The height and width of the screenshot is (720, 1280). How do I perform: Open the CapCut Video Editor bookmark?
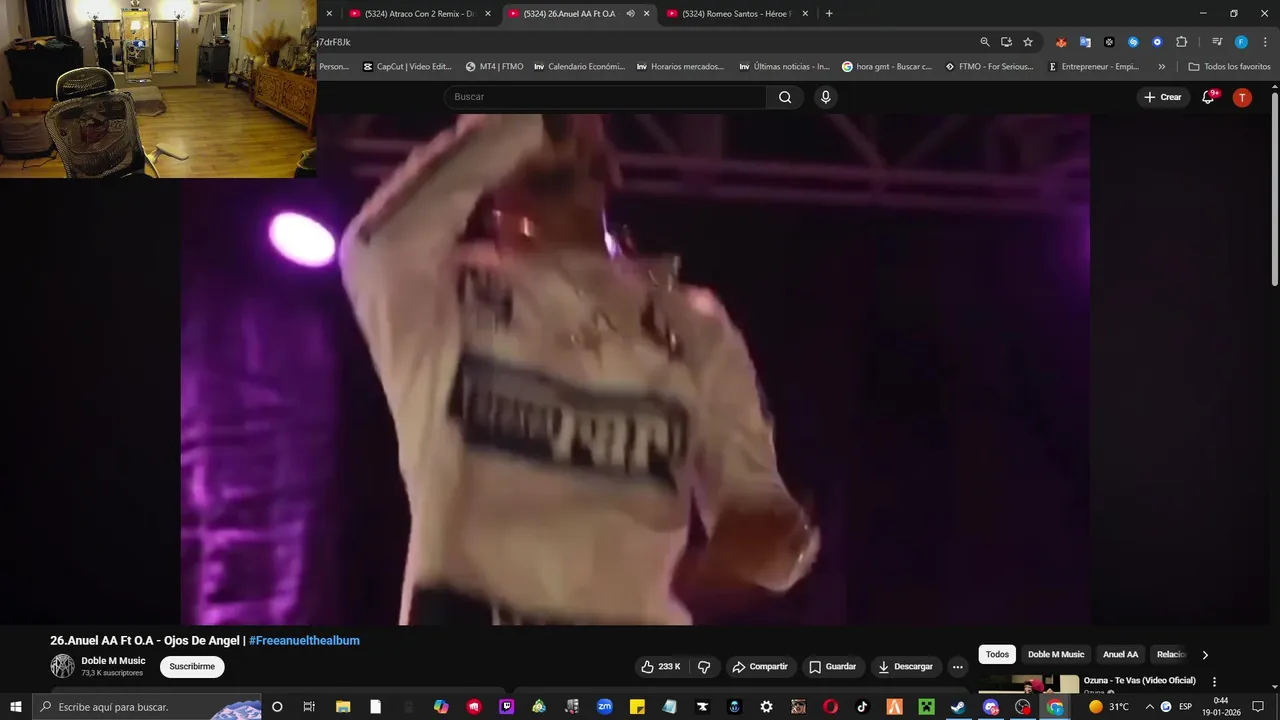pos(407,67)
